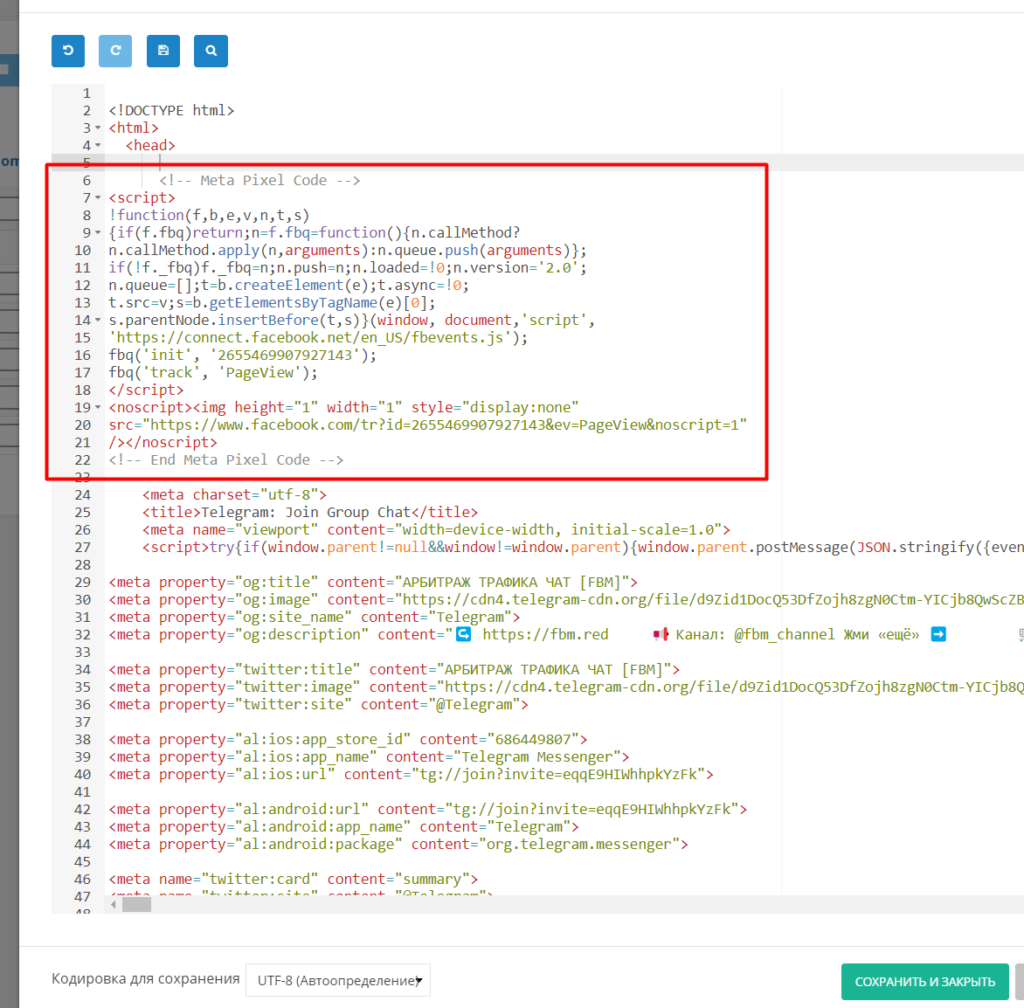Grab the horizontal scrollbar thumb
The height and width of the screenshot is (1008, 1024).
point(136,904)
